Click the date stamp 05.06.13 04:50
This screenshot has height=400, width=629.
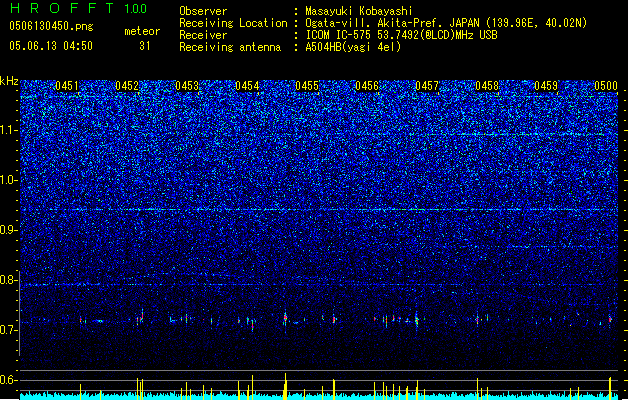(51, 46)
